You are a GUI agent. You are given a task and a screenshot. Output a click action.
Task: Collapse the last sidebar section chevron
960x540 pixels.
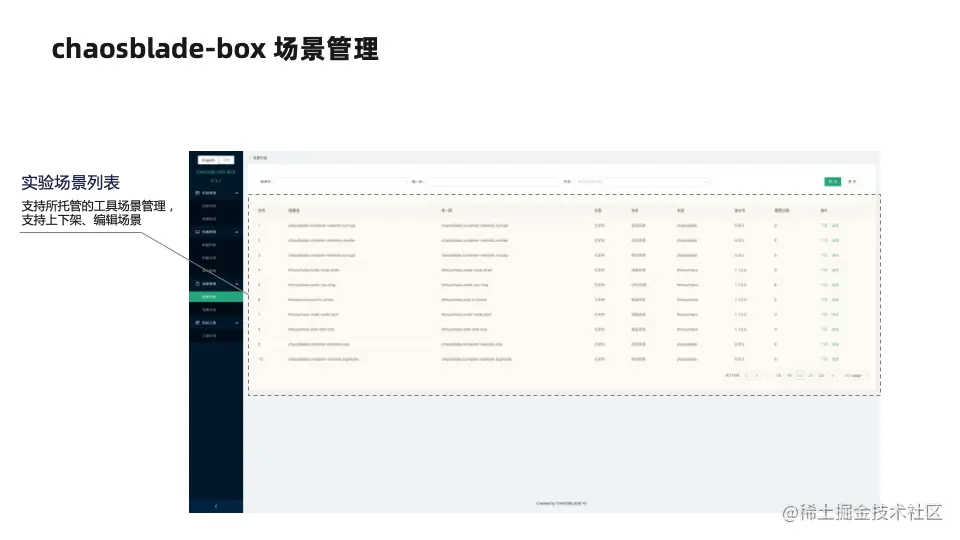[237, 323]
